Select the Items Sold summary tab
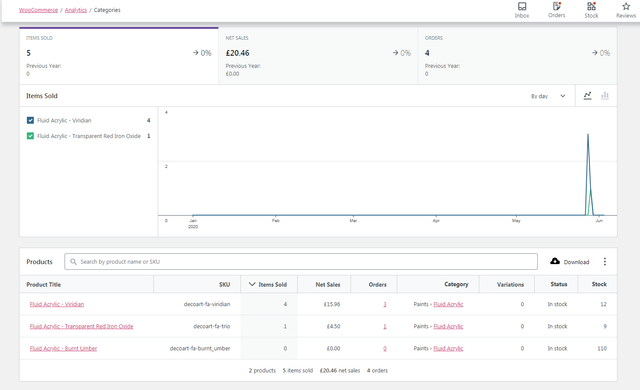This screenshot has height=390, width=640. 119,56
